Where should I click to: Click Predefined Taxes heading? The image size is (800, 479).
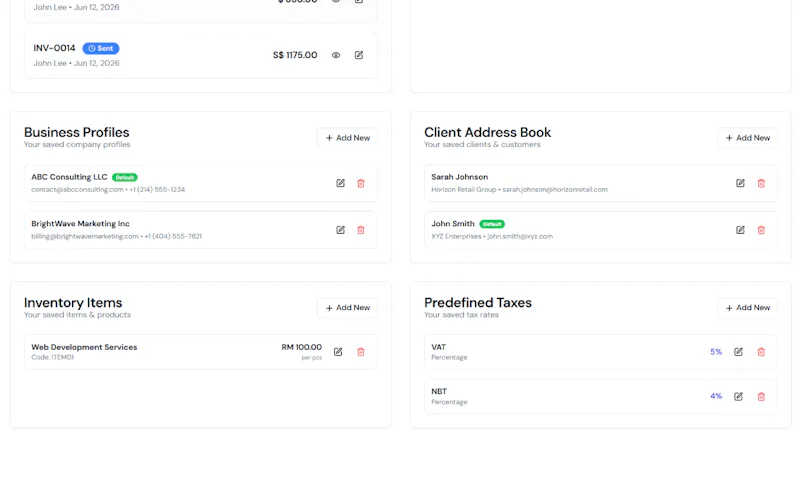[x=478, y=303]
